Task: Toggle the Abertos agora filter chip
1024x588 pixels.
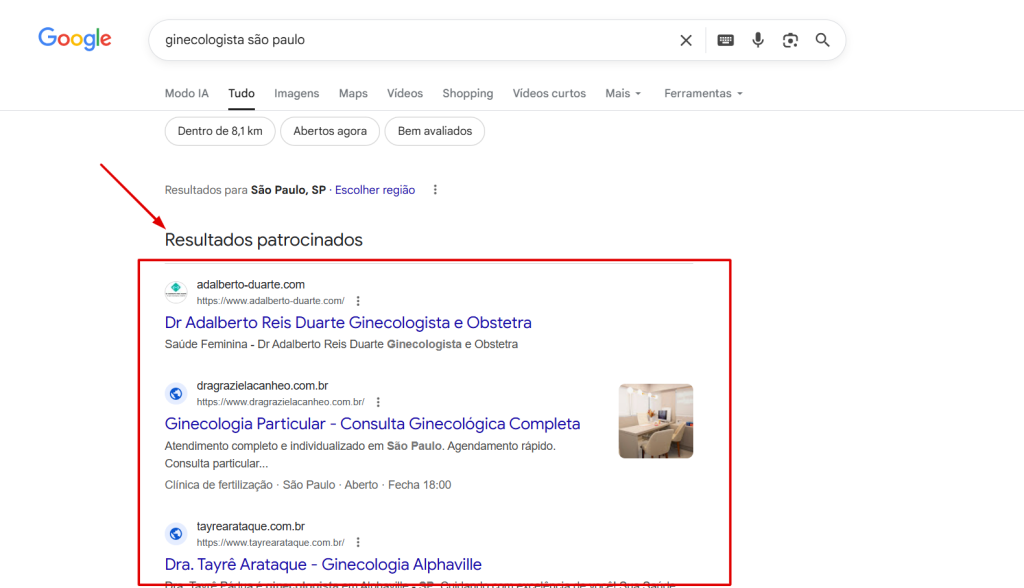Action: pyautogui.click(x=330, y=131)
